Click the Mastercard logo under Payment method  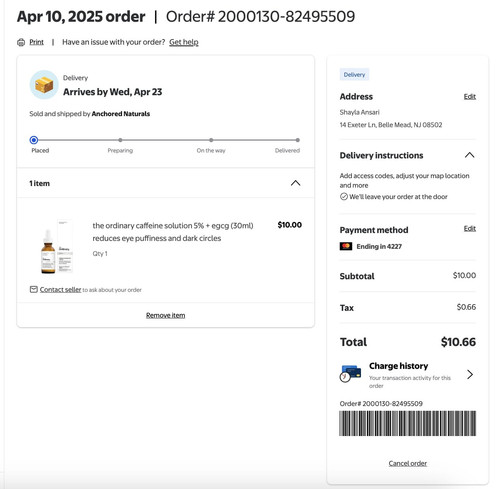coord(346,246)
